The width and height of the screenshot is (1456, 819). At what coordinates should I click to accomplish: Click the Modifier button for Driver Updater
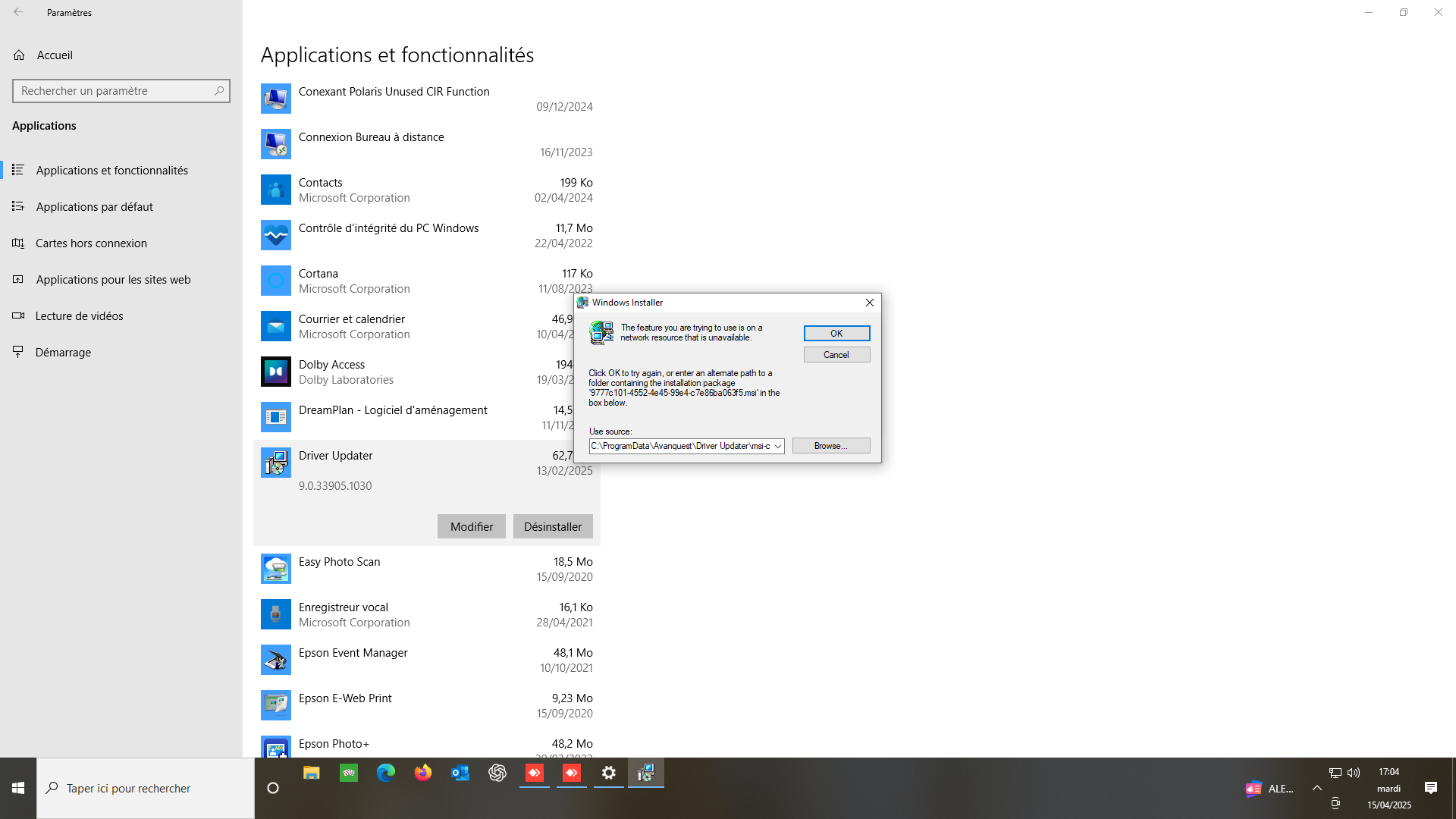click(x=472, y=526)
